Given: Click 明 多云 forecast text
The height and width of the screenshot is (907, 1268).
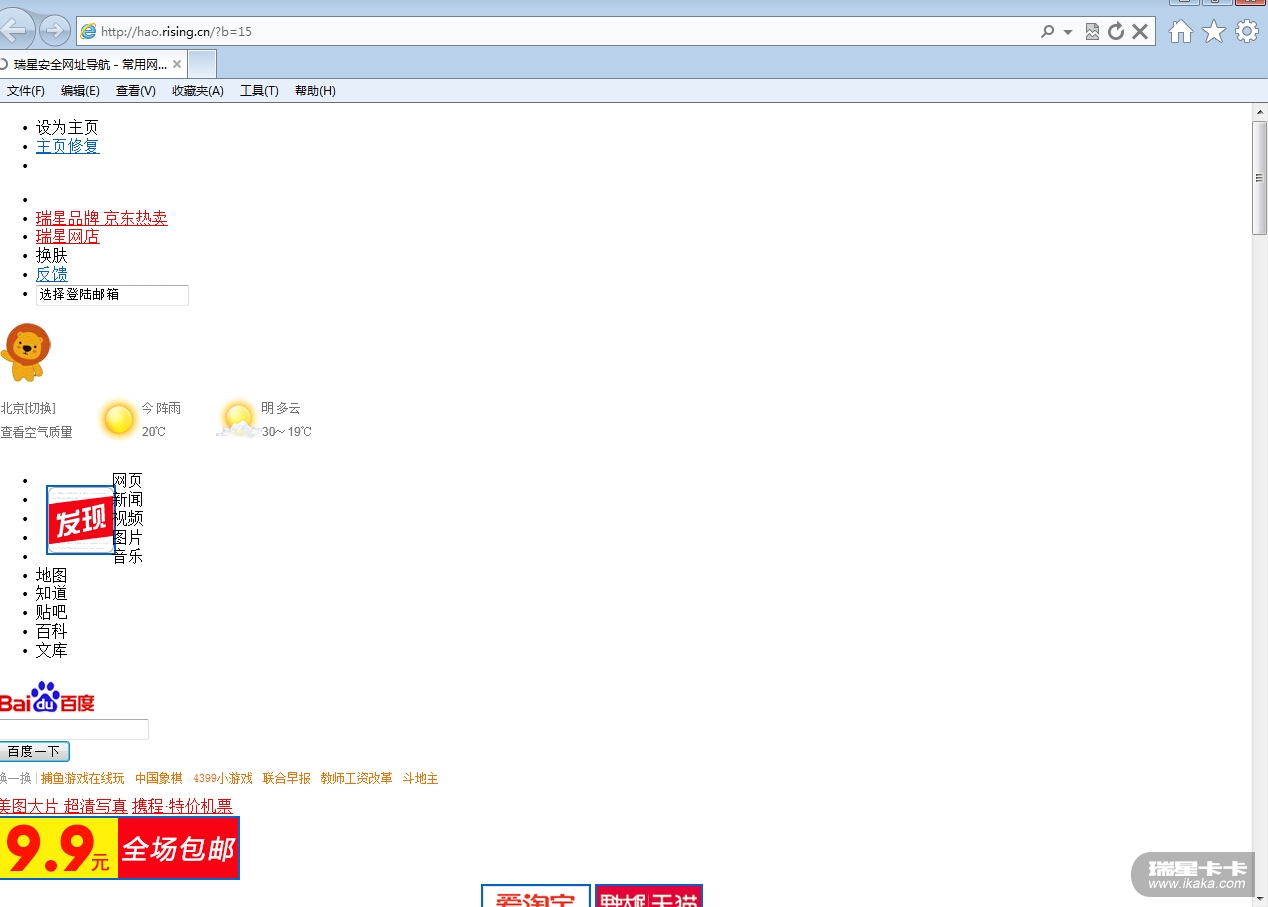Looking at the screenshot, I should (x=281, y=408).
